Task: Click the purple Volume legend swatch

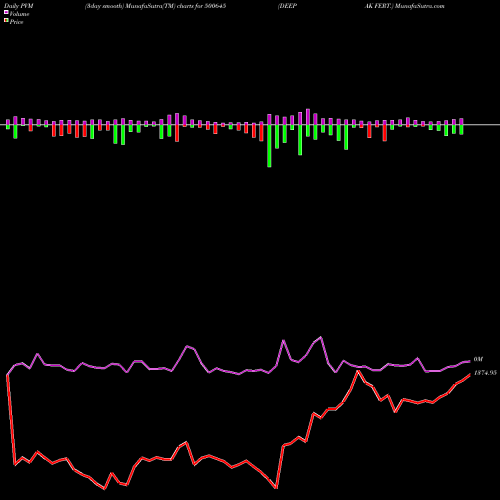Action: [x=6, y=12]
